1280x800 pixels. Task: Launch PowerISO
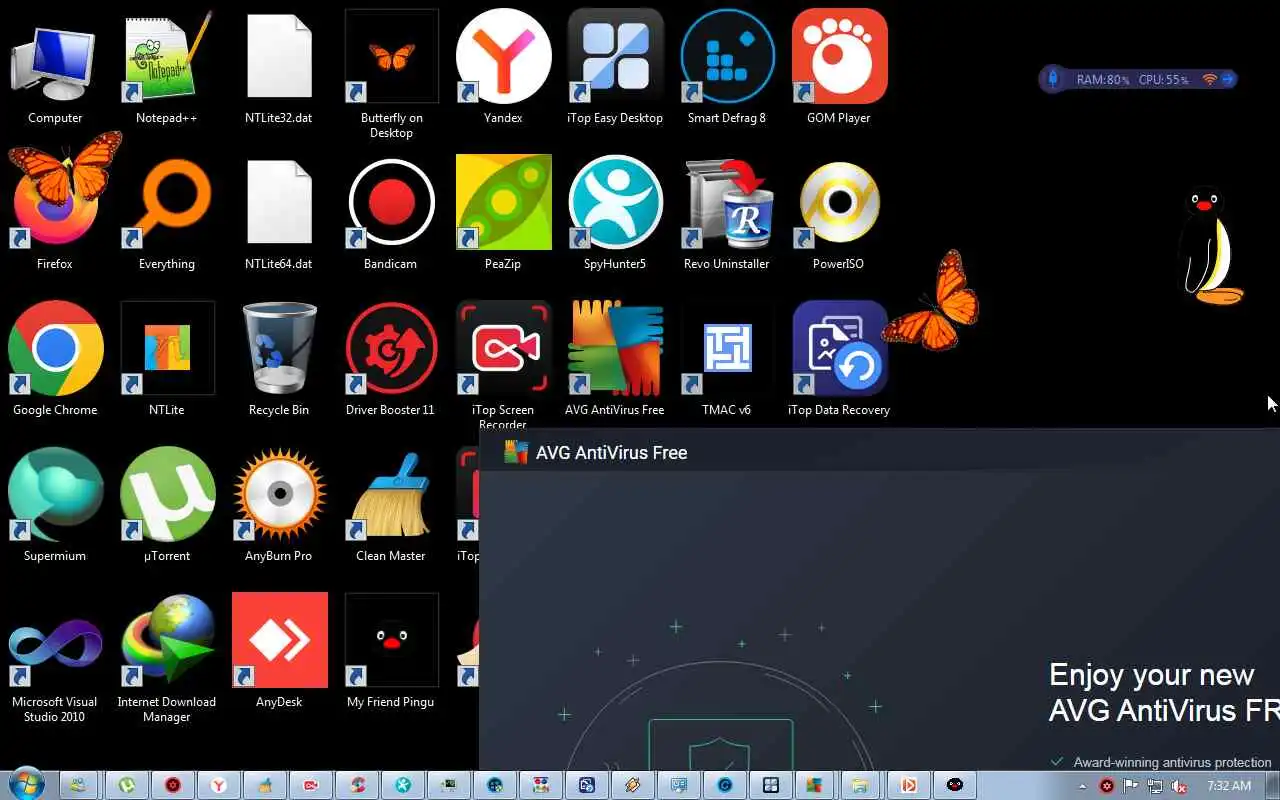pos(839,213)
